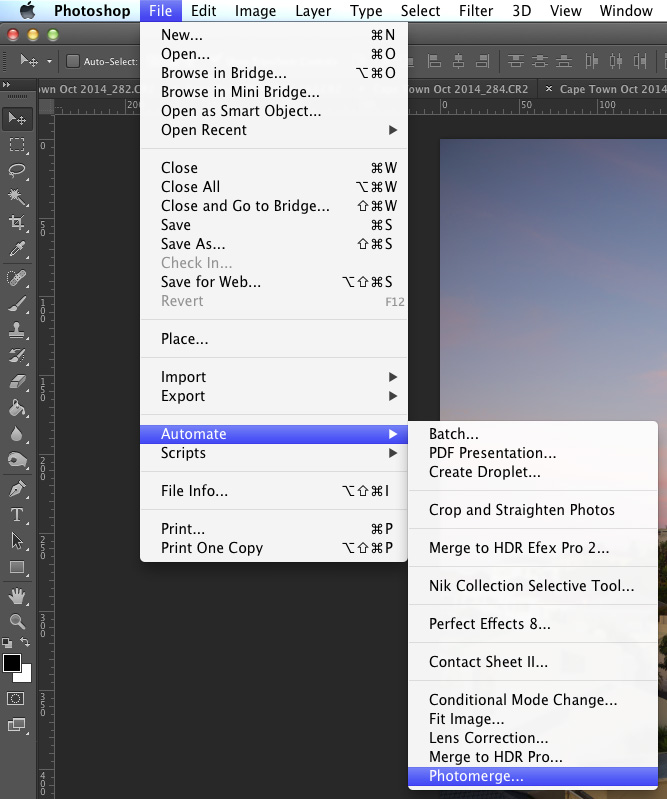This screenshot has height=799, width=667.
Task: Select the Blur tool
Action: tap(17, 434)
